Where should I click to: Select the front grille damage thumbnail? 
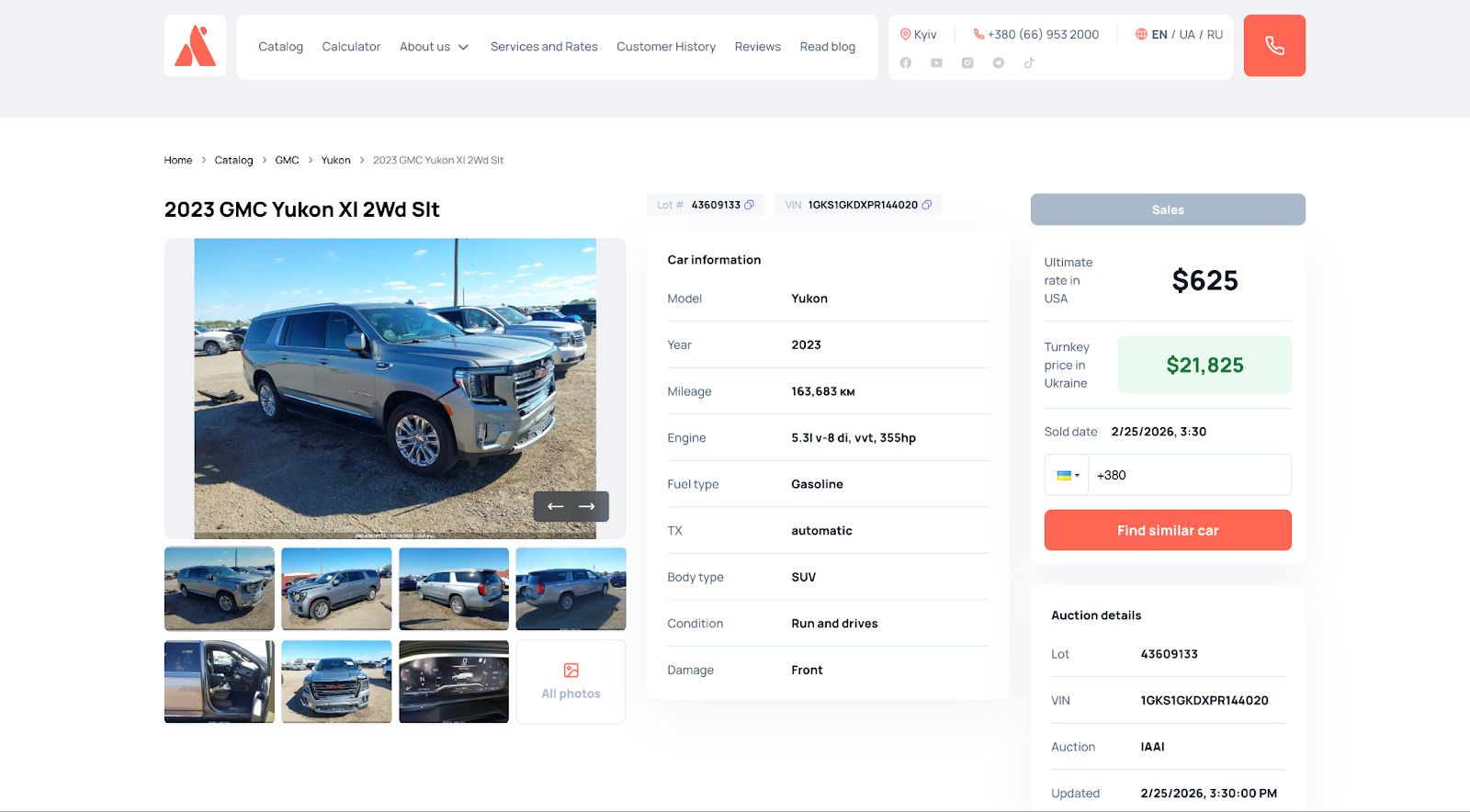coord(336,682)
